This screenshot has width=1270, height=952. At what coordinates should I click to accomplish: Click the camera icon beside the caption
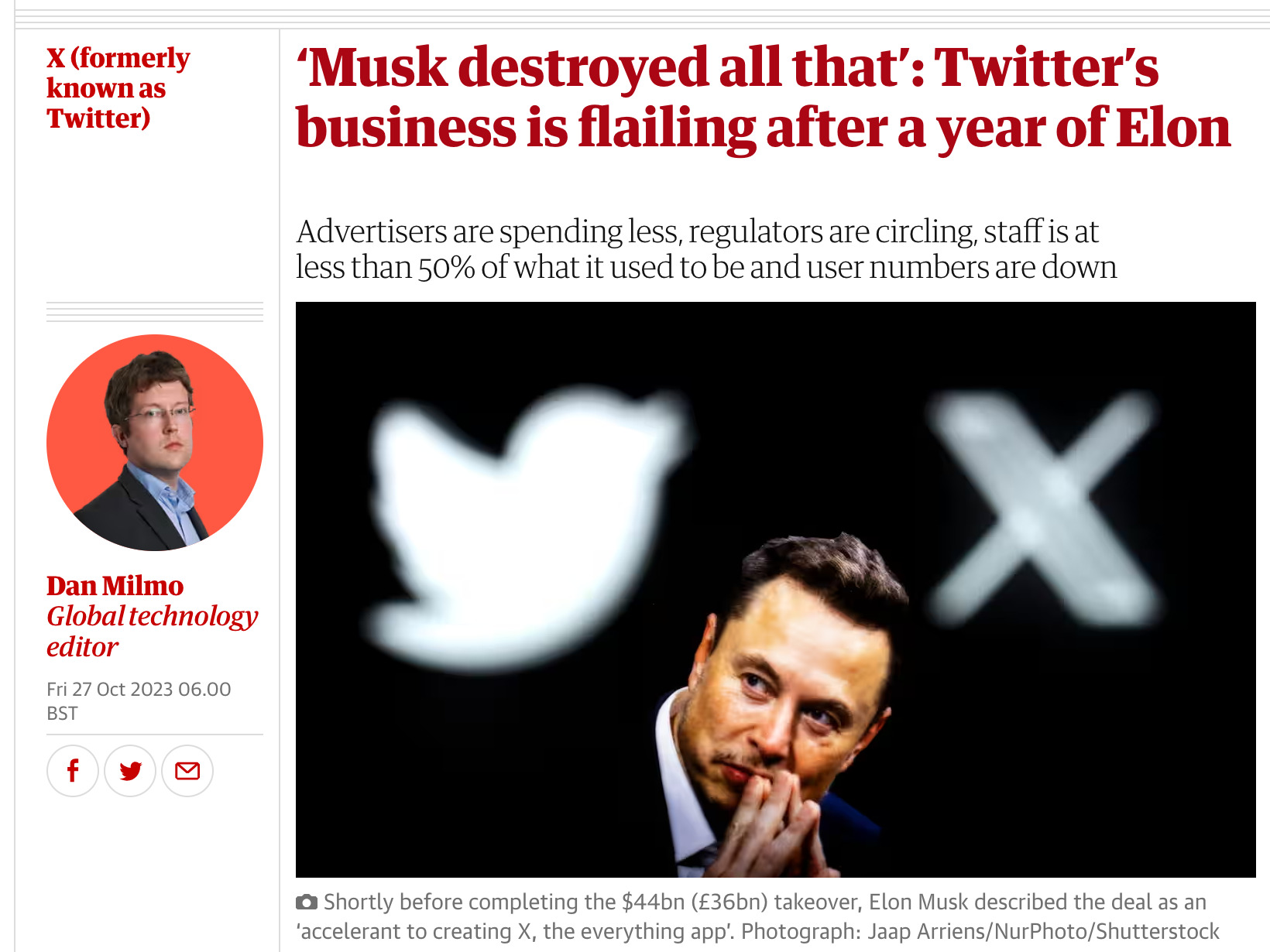pos(307,902)
